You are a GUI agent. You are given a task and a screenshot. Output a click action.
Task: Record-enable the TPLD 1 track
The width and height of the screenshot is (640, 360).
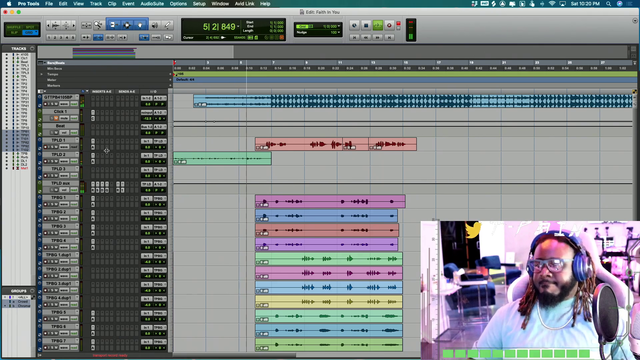tap(45, 147)
